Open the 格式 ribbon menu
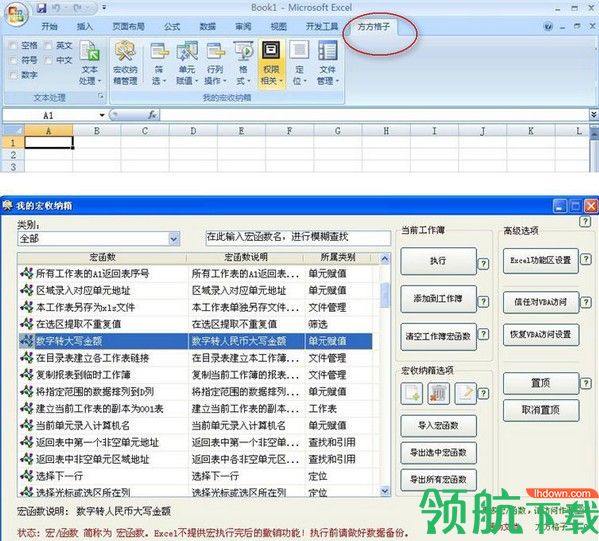 243,63
